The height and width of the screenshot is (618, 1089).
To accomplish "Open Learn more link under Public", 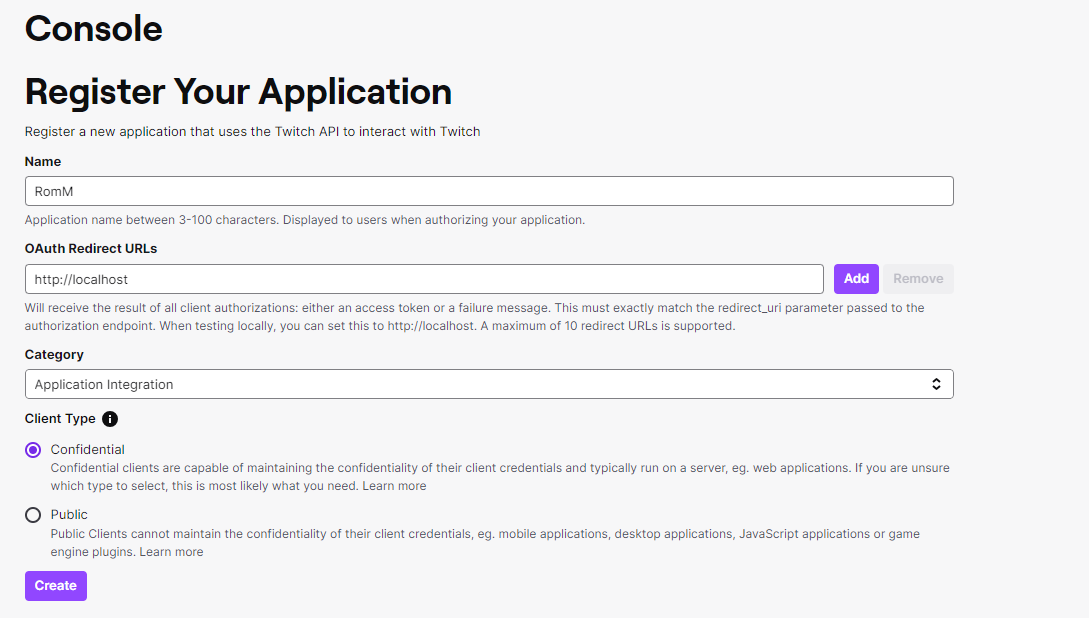I will 171,552.
